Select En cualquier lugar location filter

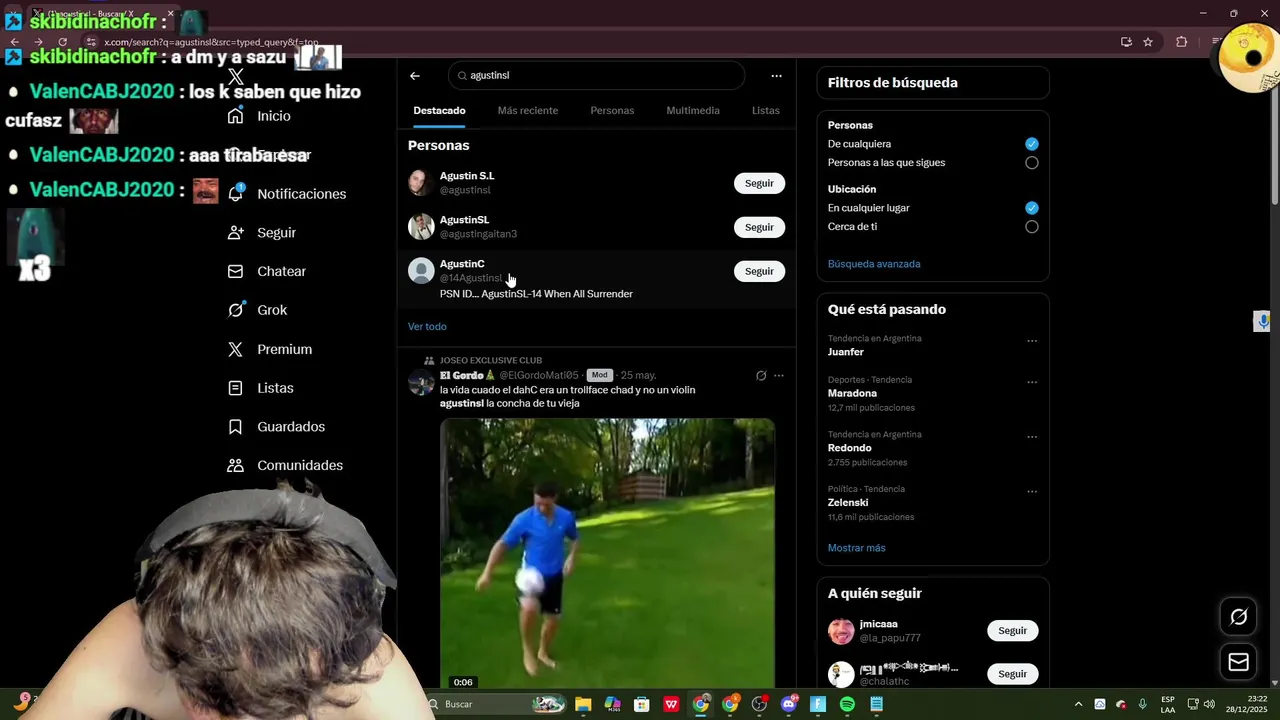(x=1031, y=208)
